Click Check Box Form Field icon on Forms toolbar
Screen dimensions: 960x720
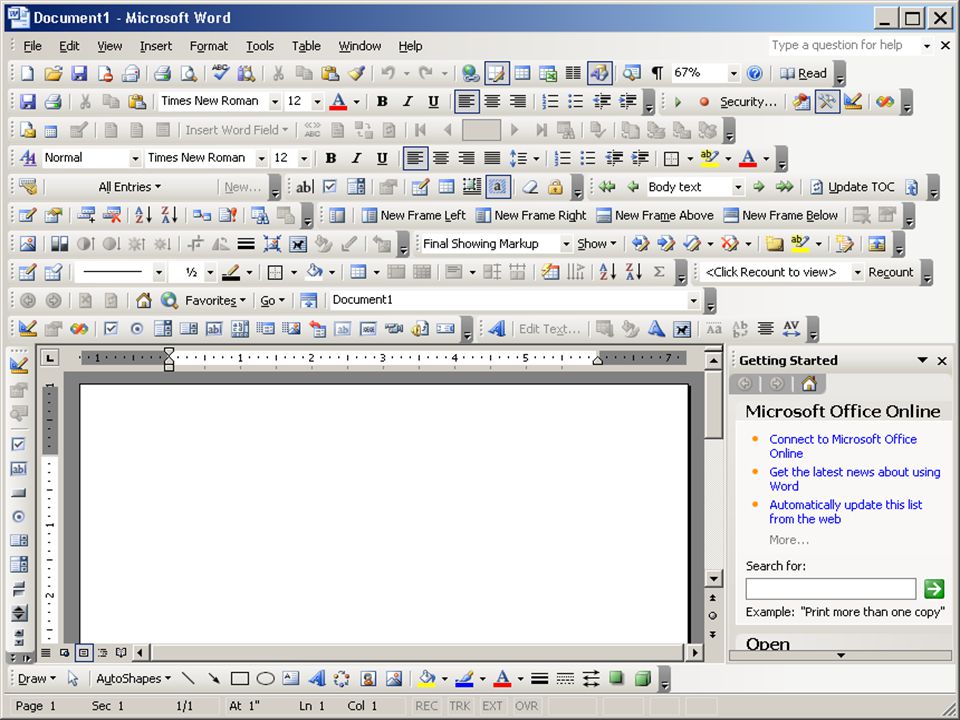click(330, 187)
